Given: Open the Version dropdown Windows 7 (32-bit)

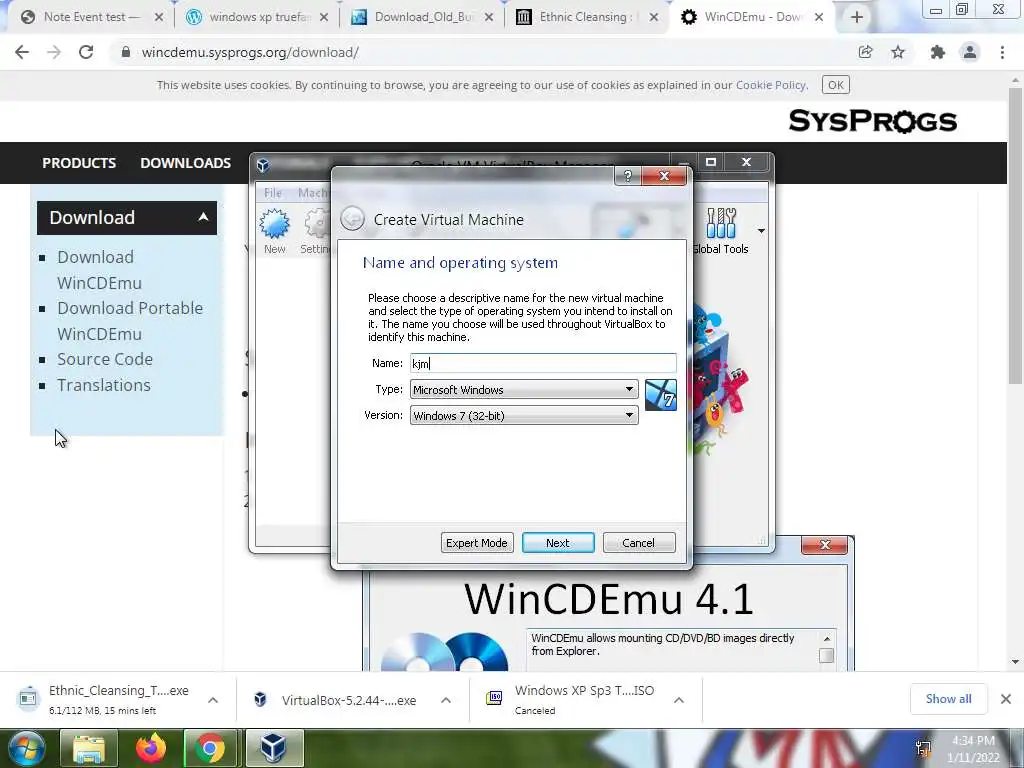Looking at the screenshot, I should click(524, 415).
